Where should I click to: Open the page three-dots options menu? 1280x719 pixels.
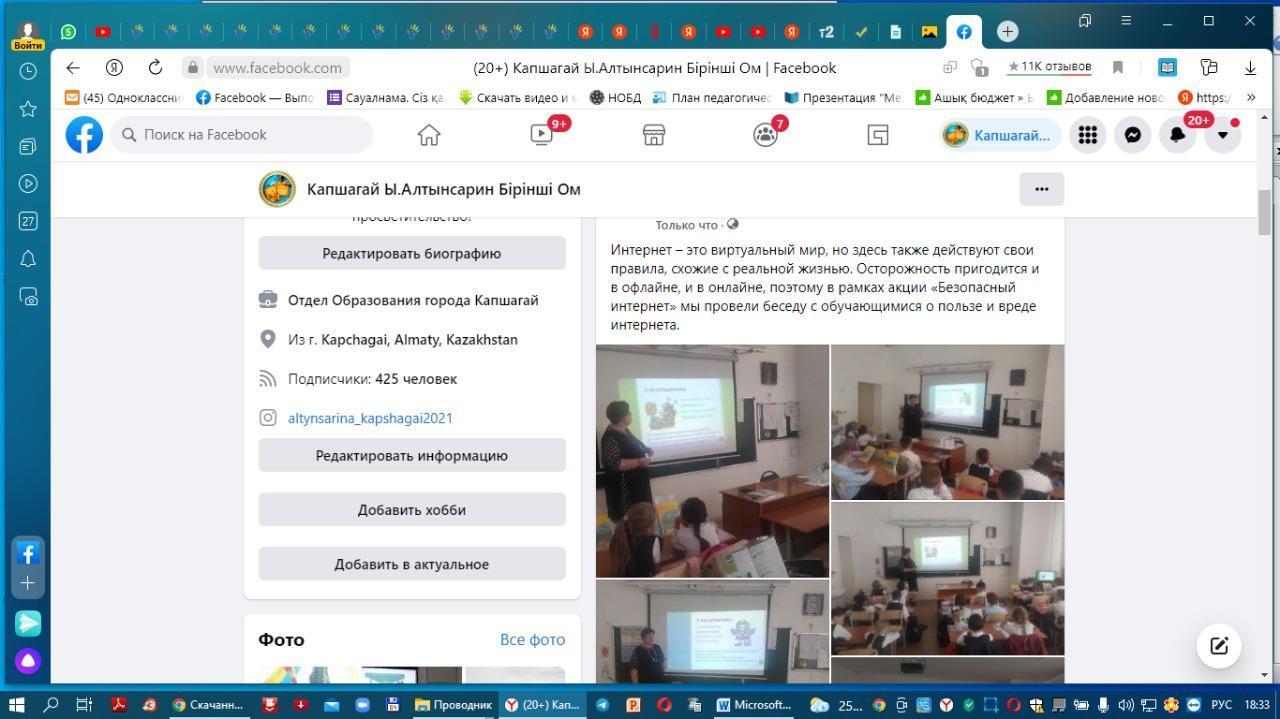(x=1041, y=189)
